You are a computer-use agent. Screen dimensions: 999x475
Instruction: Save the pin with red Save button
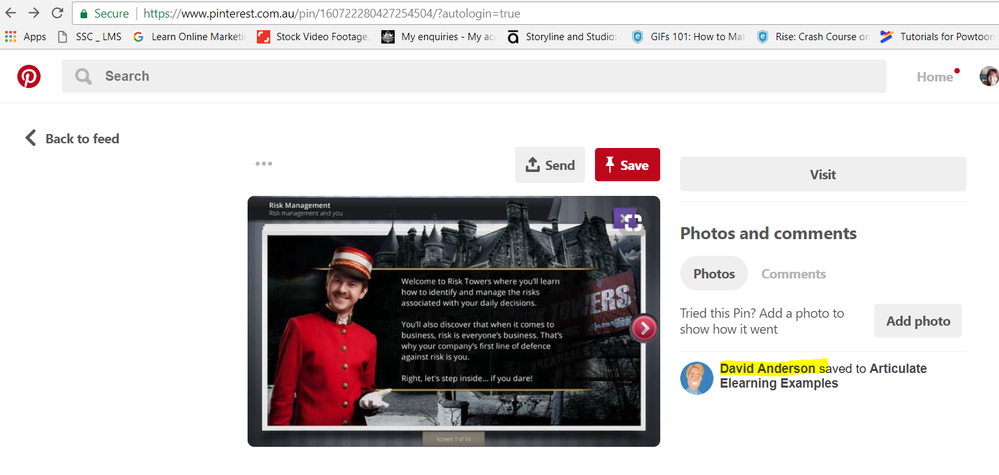point(627,165)
